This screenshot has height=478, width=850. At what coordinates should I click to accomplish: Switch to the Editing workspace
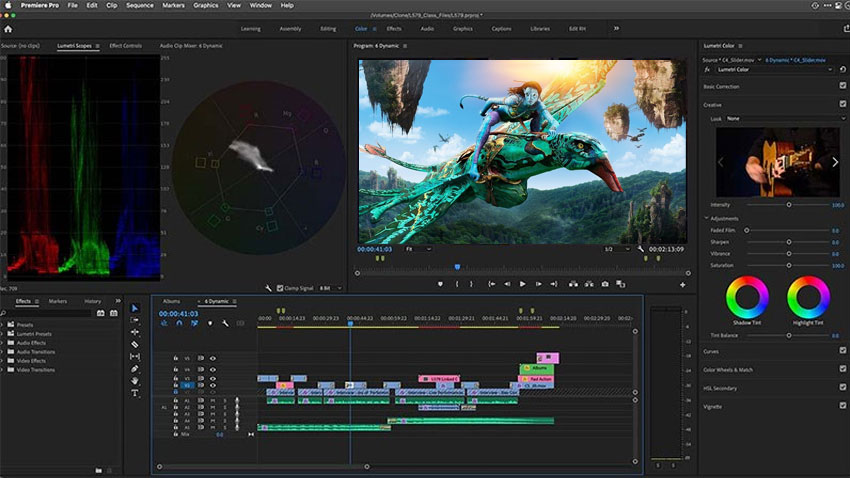tap(328, 29)
